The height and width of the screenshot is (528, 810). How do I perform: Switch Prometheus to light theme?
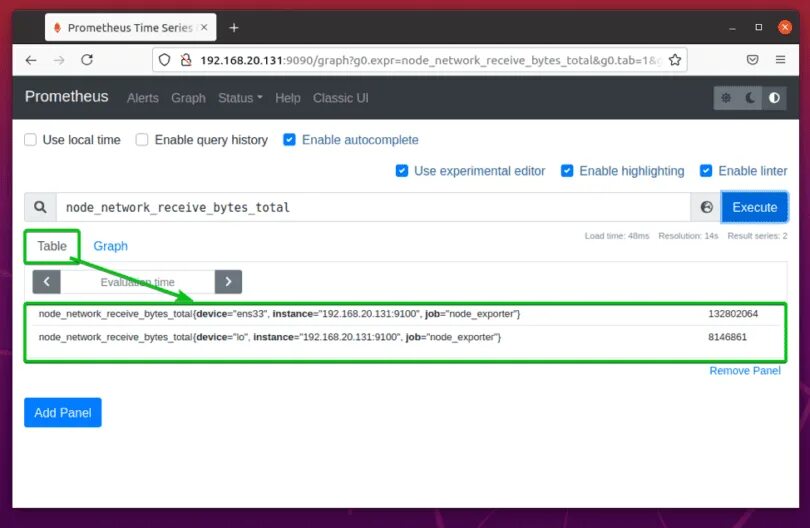(726, 98)
